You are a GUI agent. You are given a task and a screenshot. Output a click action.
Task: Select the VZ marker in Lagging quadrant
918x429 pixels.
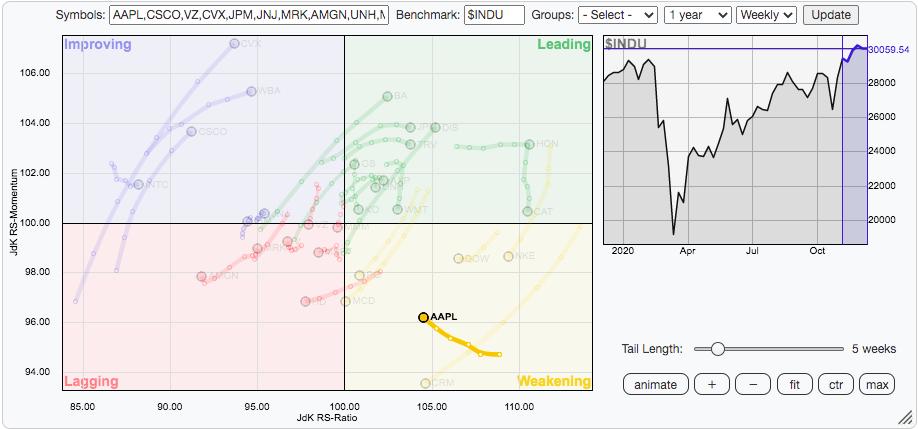[309, 225]
